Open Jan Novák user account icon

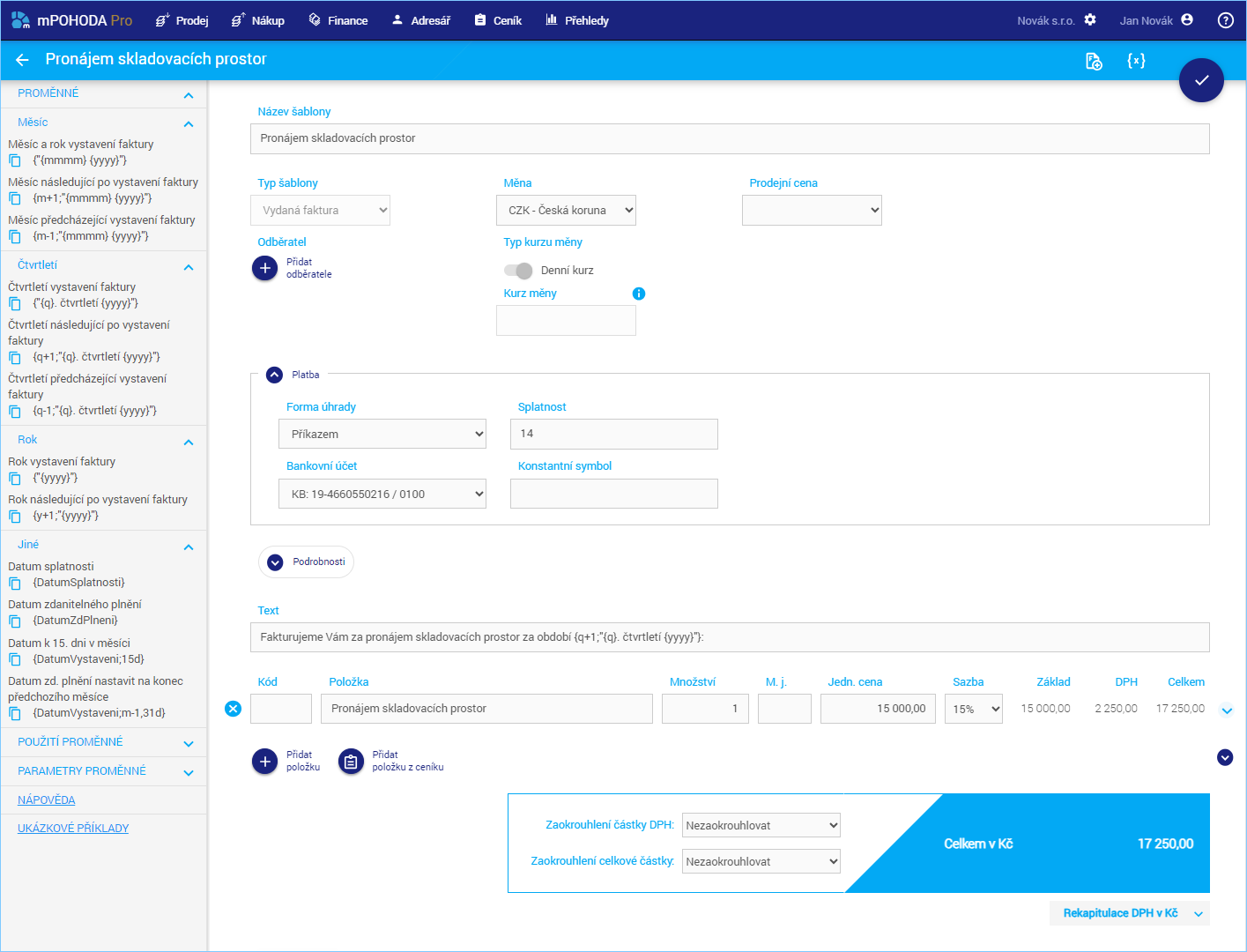1187,19
